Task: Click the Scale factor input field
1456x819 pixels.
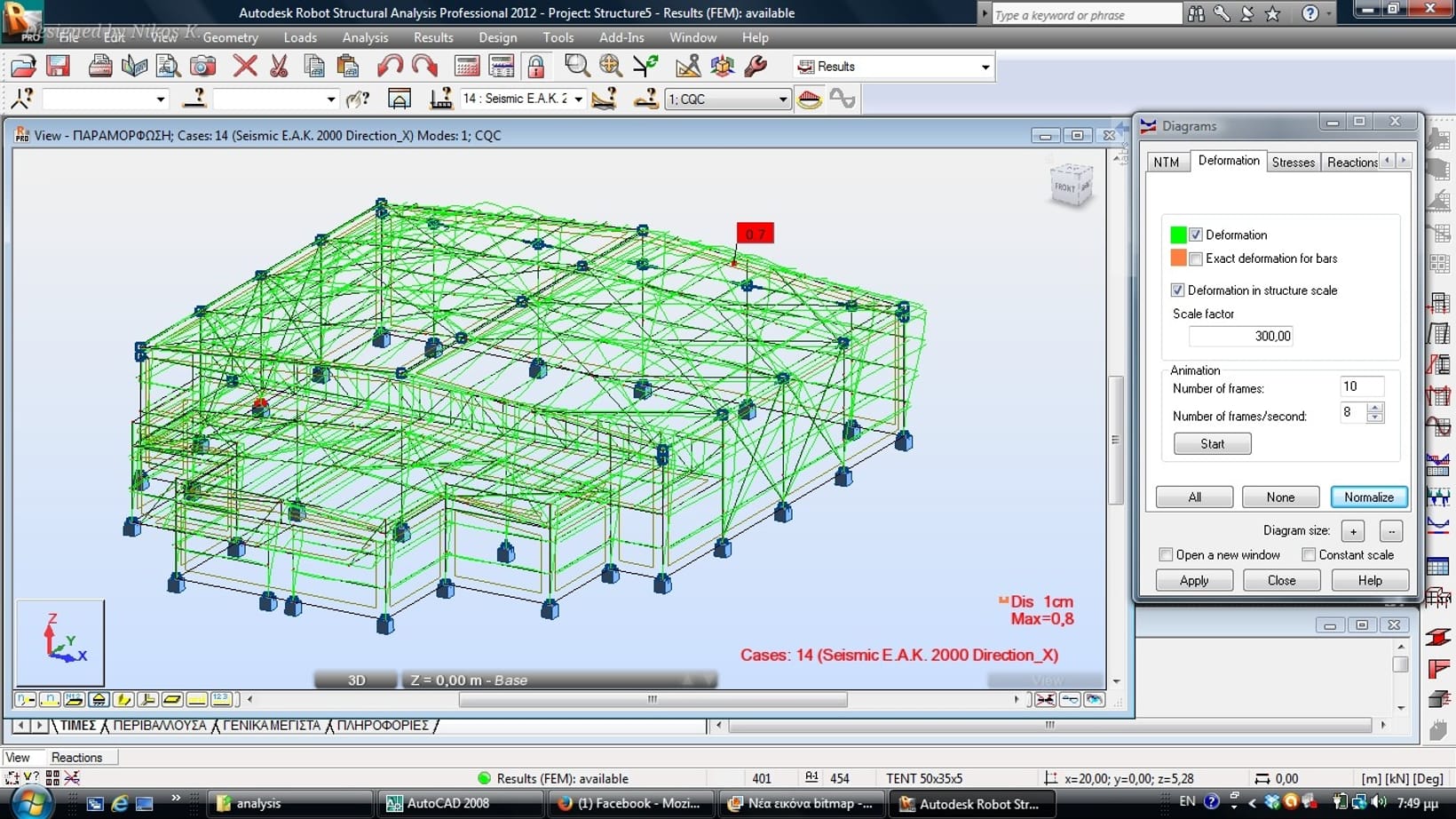Action: pos(1241,337)
